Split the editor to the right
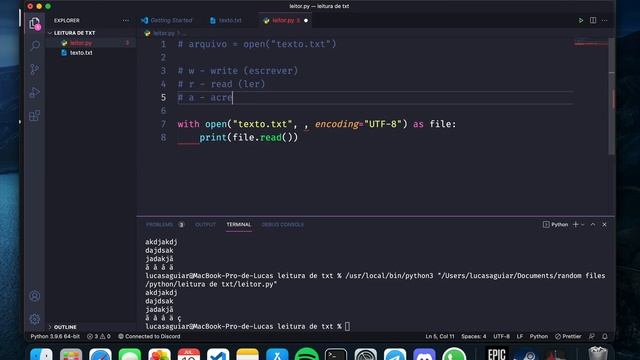 [x=593, y=20]
